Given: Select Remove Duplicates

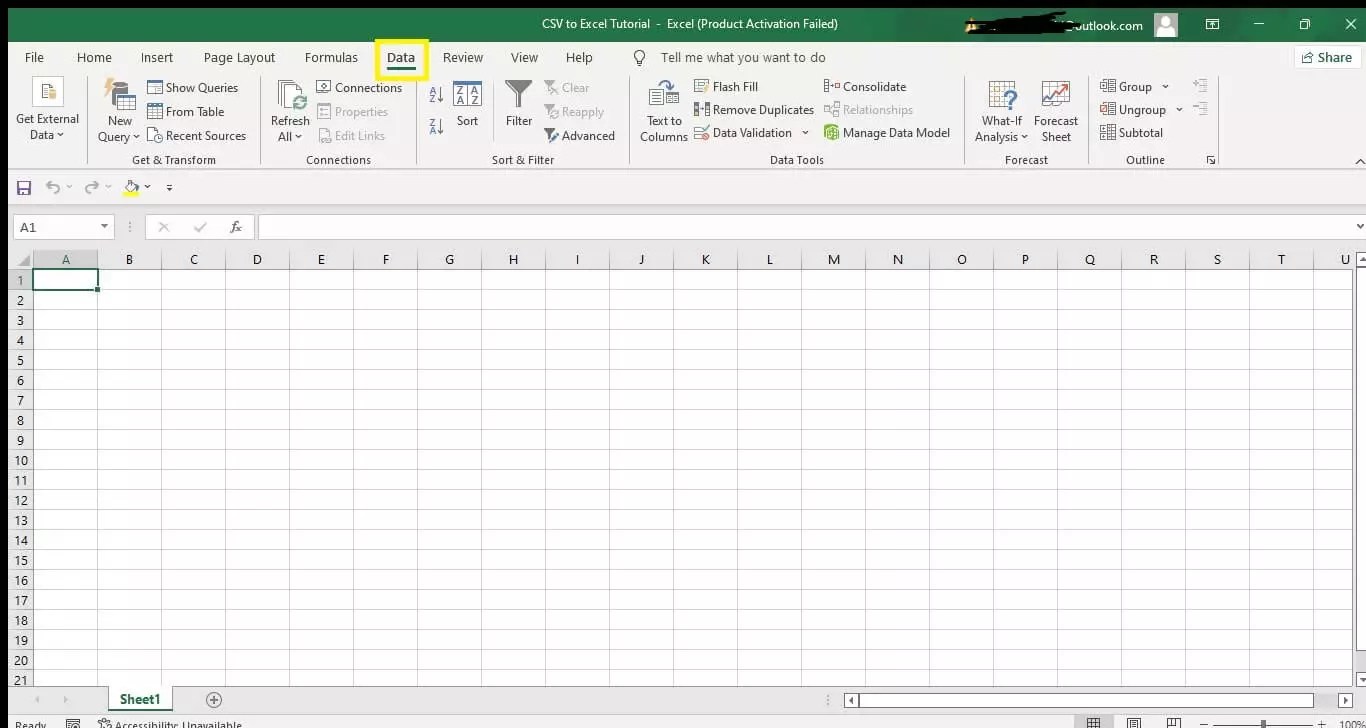Looking at the screenshot, I should pyautogui.click(x=753, y=109).
